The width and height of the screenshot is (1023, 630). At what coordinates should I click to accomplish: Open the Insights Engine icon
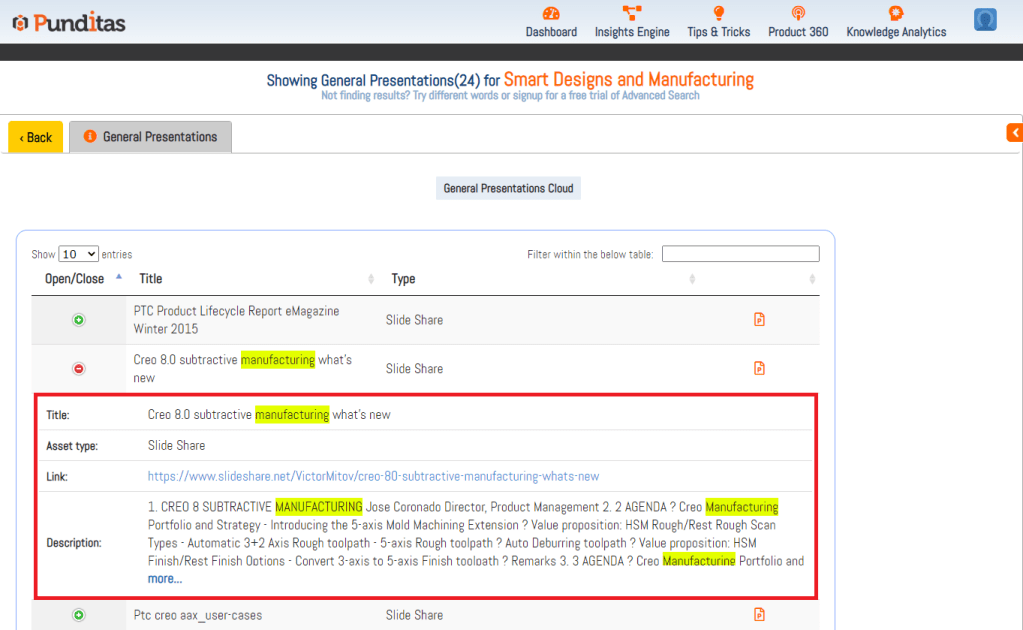click(632, 13)
